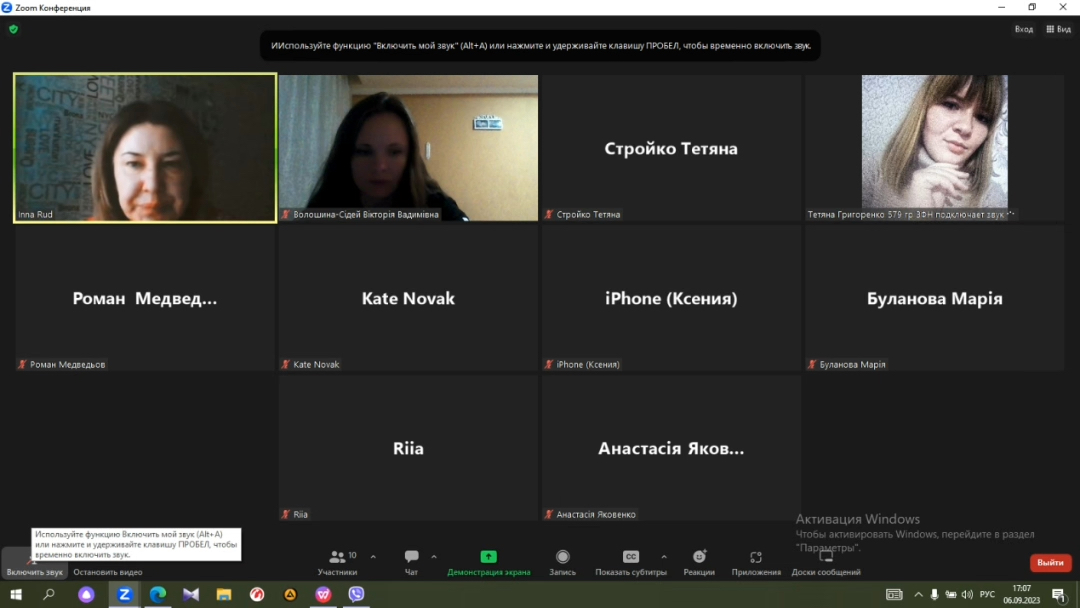Start recording with the Запись button

pyautogui.click(x=562, y=562)
